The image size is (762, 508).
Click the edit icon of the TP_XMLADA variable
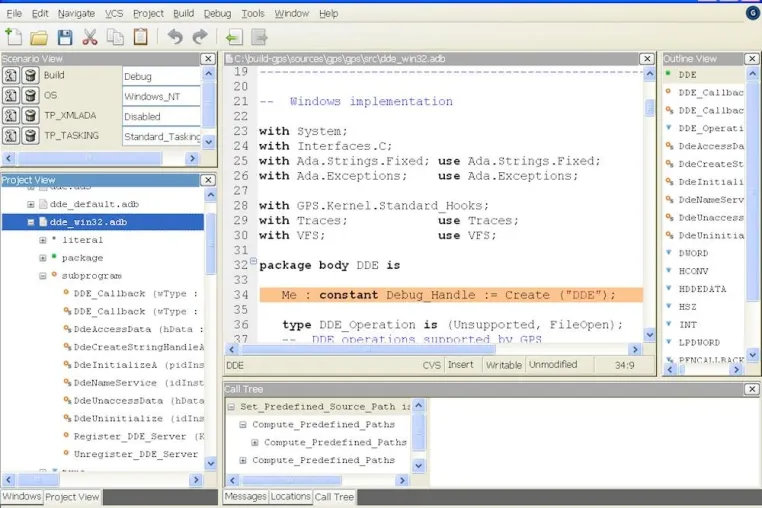tap(11, 116)
